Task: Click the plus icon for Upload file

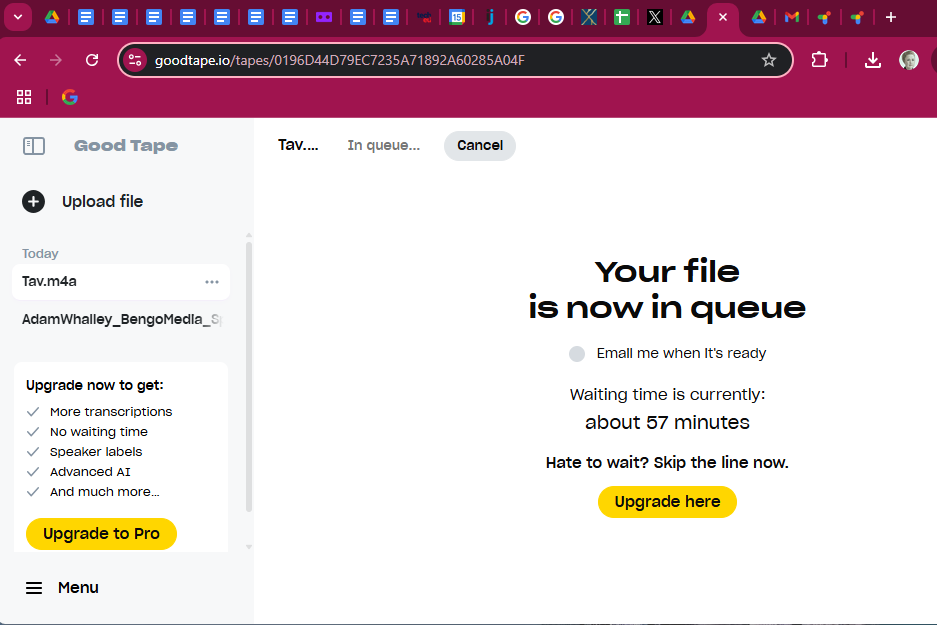Action: tap(33, 201)
